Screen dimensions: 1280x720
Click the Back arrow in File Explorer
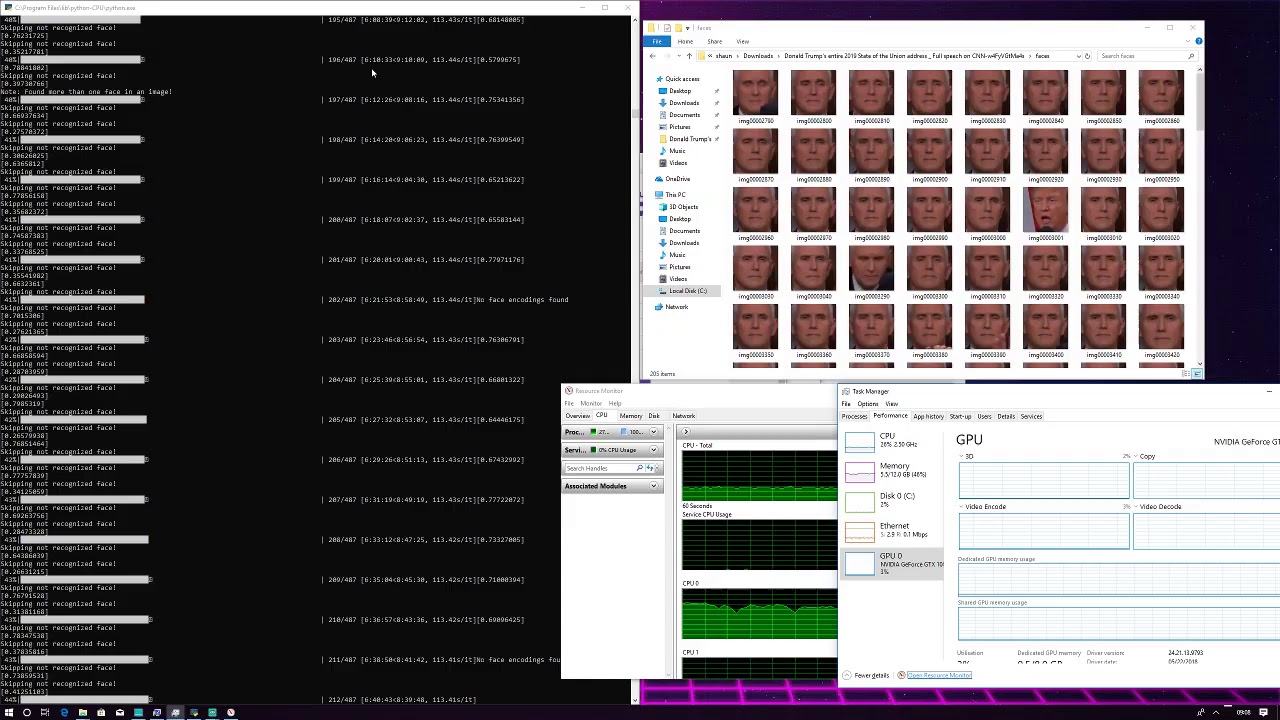click(x=653, y=56)
